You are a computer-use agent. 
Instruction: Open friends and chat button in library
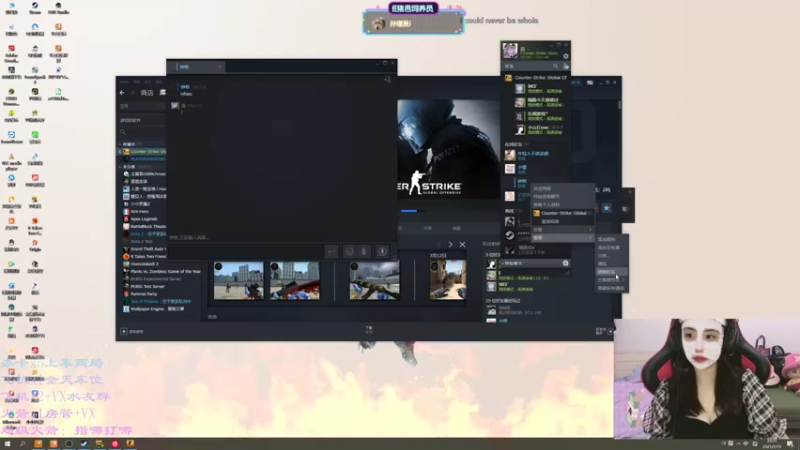pos(605,331)
